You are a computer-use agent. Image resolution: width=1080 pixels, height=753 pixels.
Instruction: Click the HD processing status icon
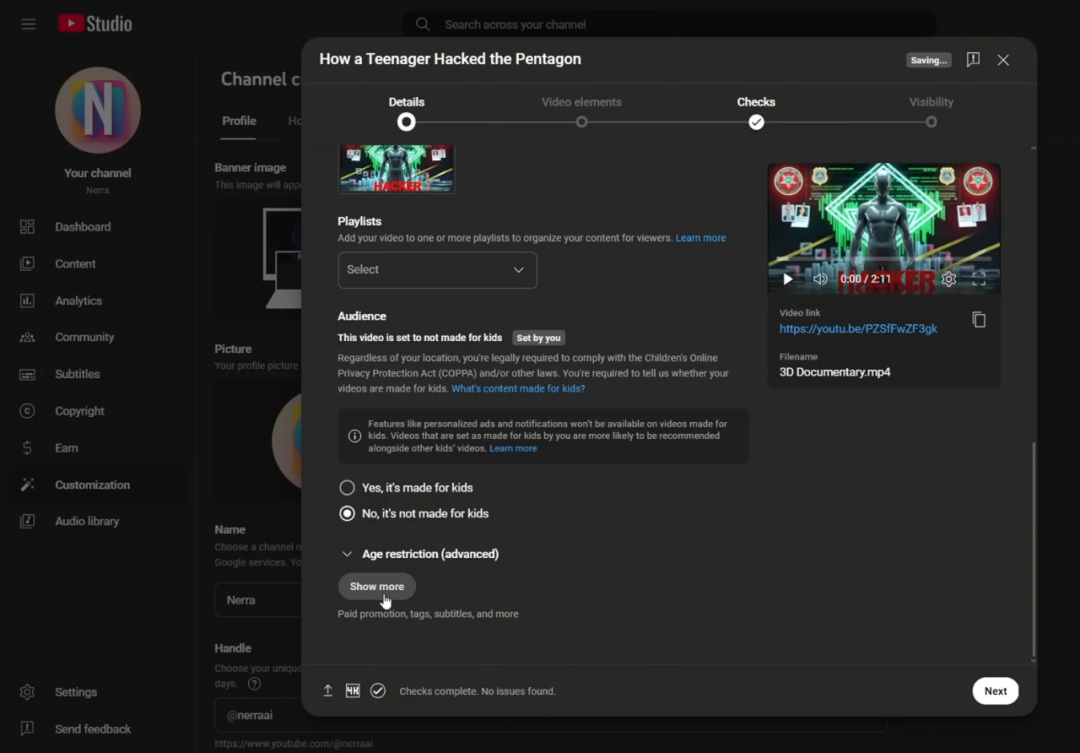pos(353,690)
